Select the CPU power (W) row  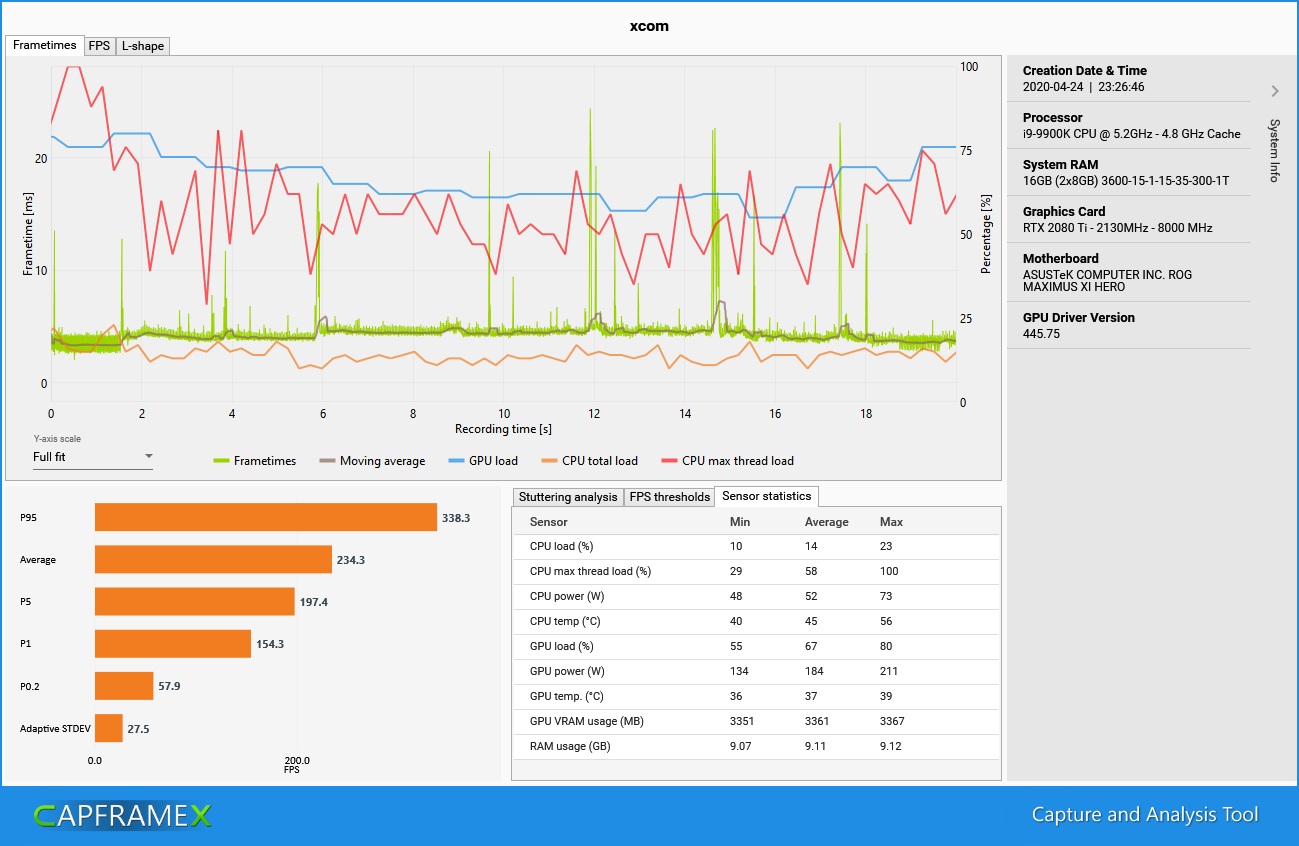756,596
